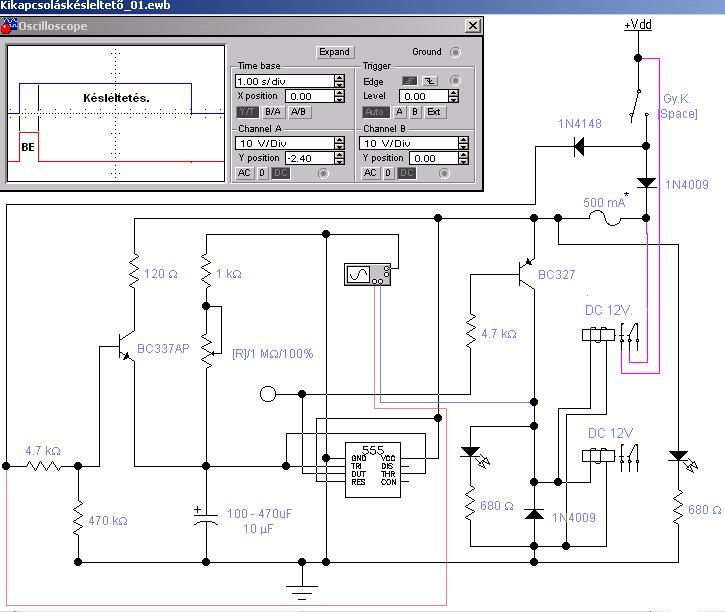Set the trigger source to Ext
The image size is (725, 612).
tap(434, 112)
